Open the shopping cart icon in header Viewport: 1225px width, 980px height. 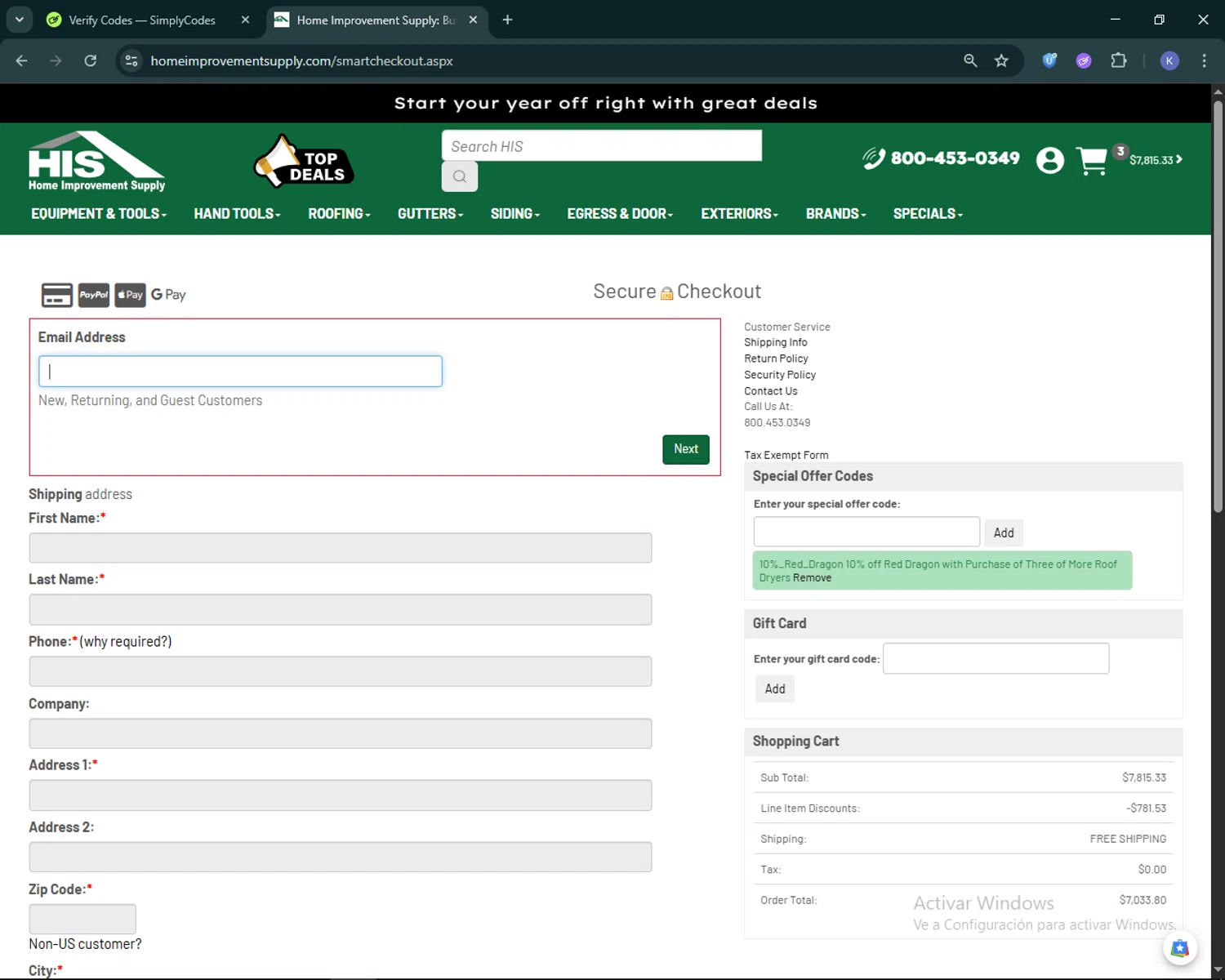[x=1093, y=161]
